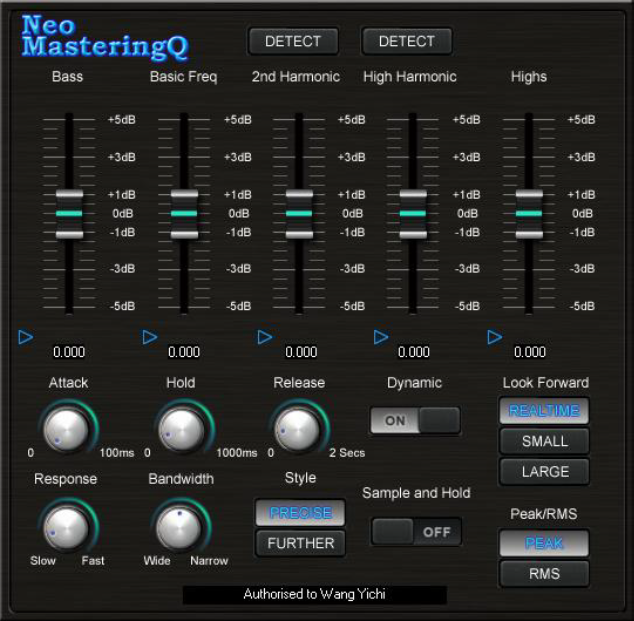634x621 pixels.
Task: Click the Highs band label
Action: coord(529,77)
